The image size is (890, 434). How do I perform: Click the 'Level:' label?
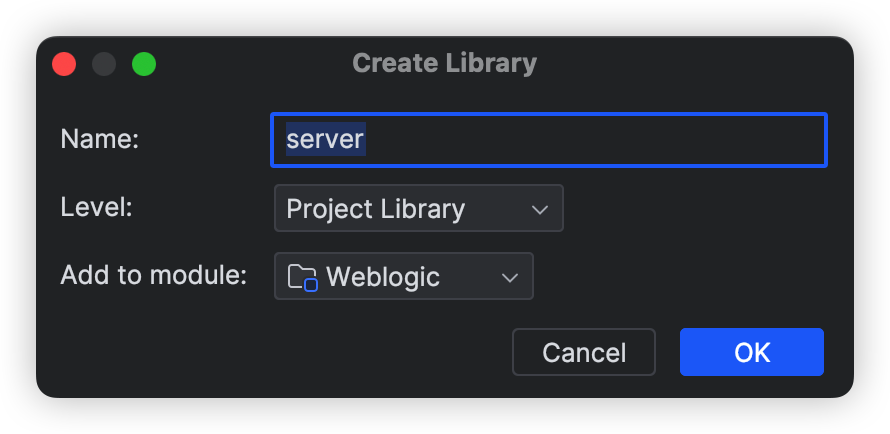96,208
